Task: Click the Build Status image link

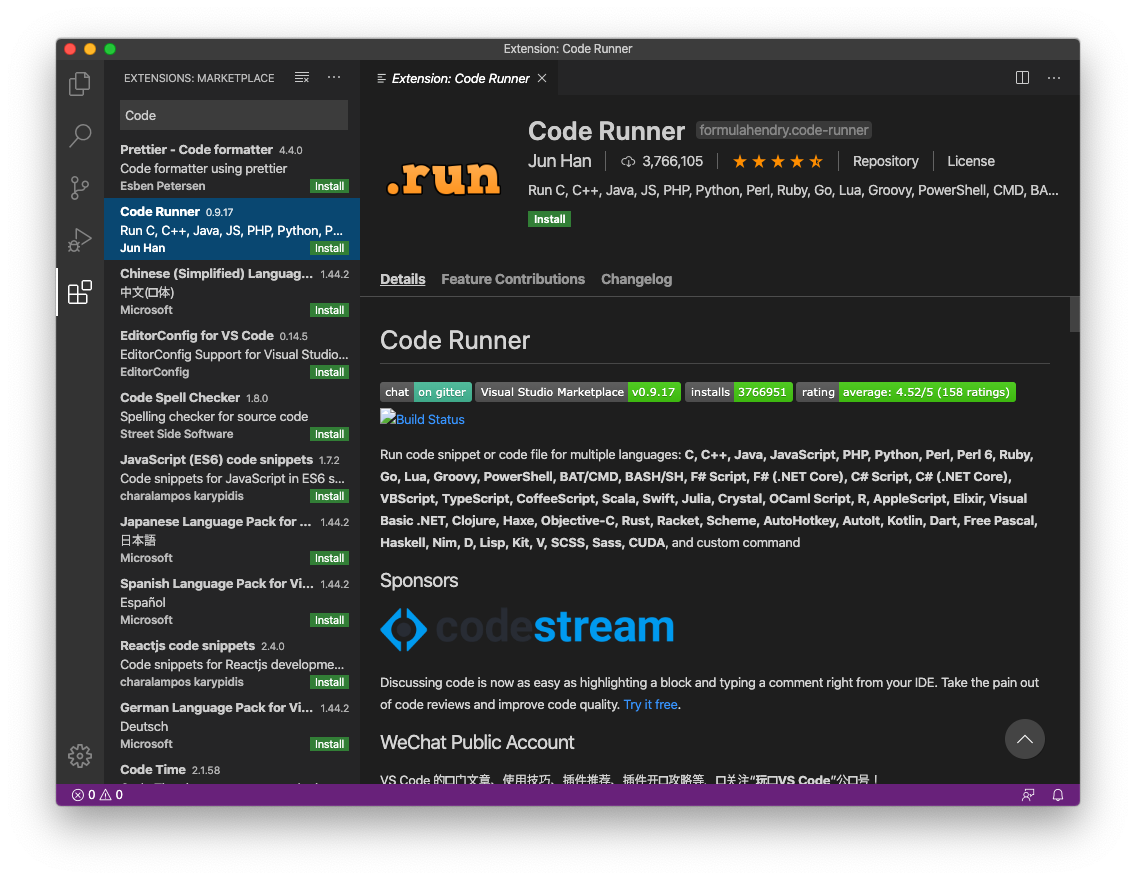Action: pos(422,419)
